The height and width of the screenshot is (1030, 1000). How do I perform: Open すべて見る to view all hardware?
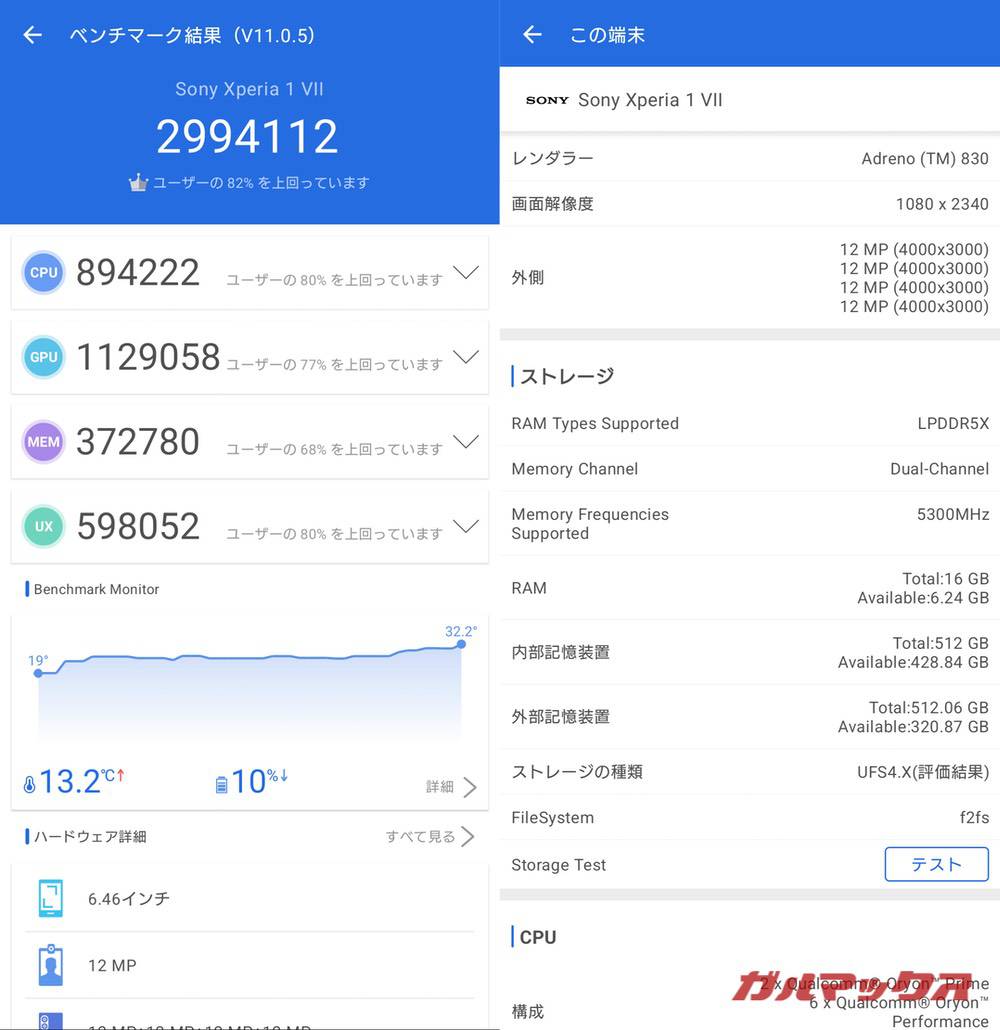430,837
